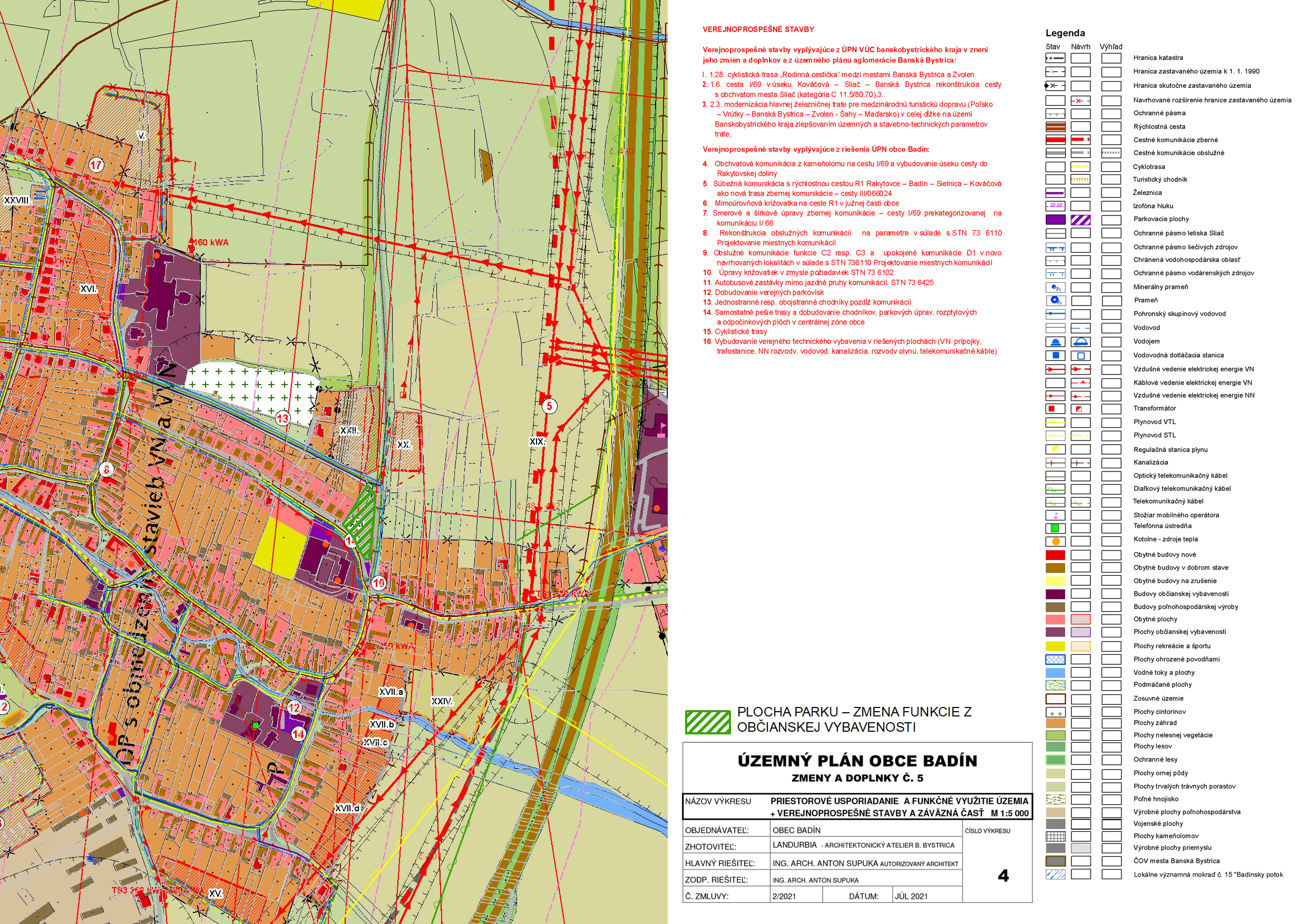The height and width of the screenshot is (924, 1307).
Task: Click the VEREJNOPROSPEŠNÉ STAVBY heading
Action: pos(758,30)
